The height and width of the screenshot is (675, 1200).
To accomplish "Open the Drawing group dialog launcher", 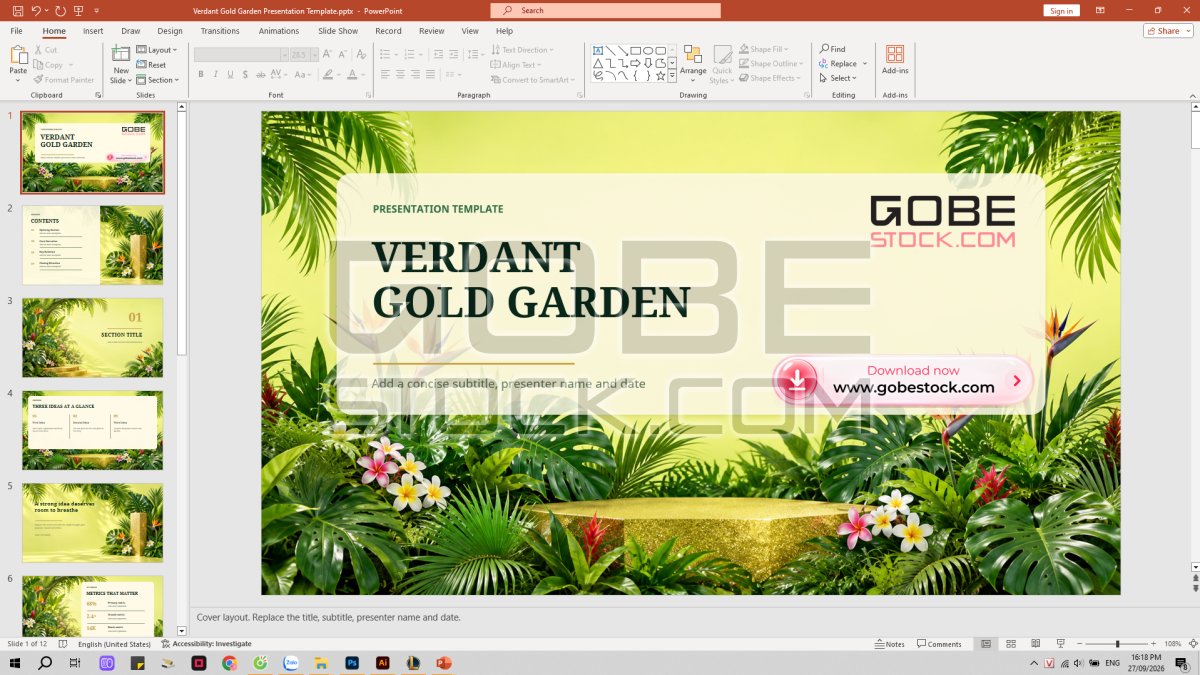I will coord(806,95).
